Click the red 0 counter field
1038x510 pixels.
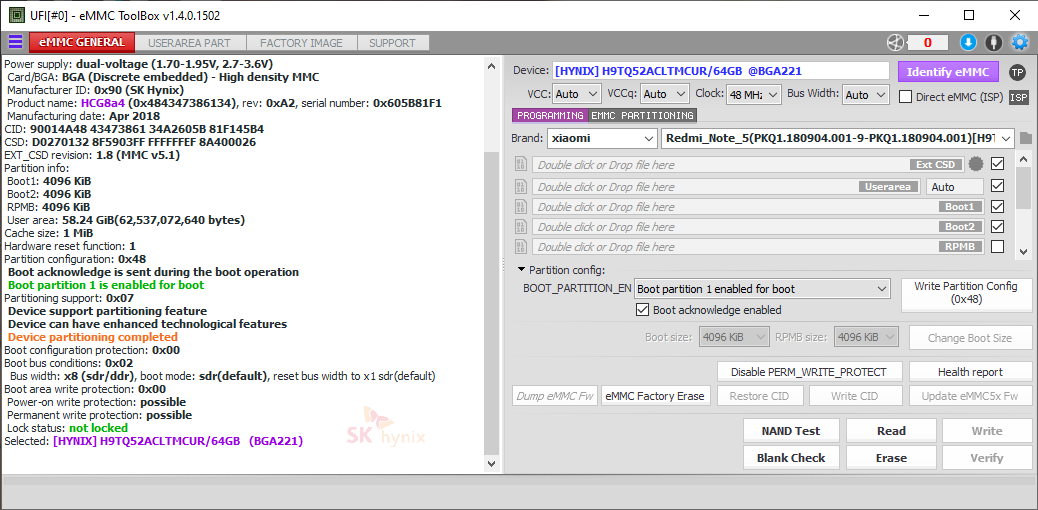[x=927, y=42]
